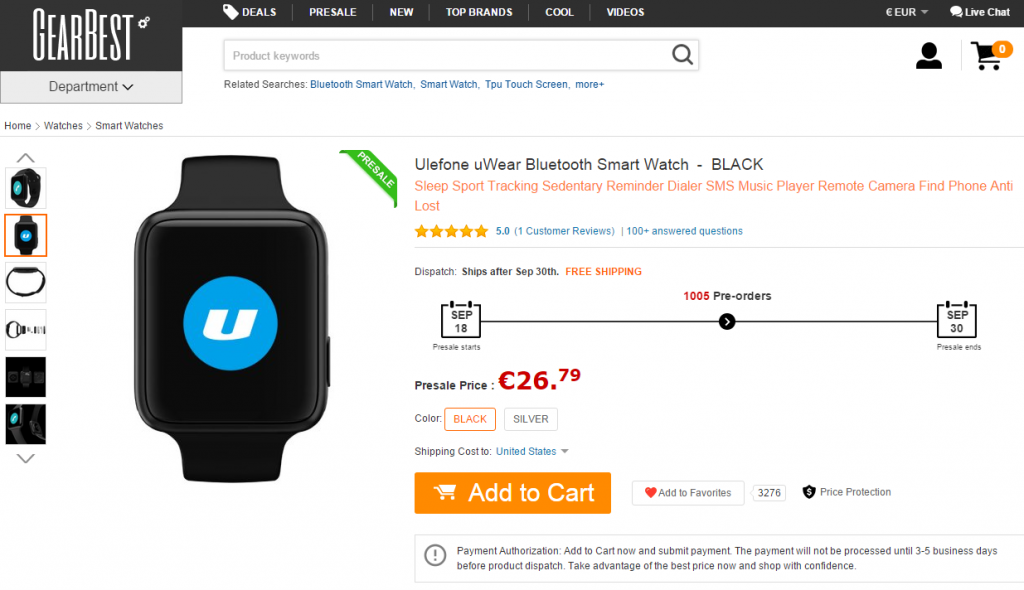Open the 100+ answered questions link
Viewport: 1024px width, 590px height.
point(684,231)
